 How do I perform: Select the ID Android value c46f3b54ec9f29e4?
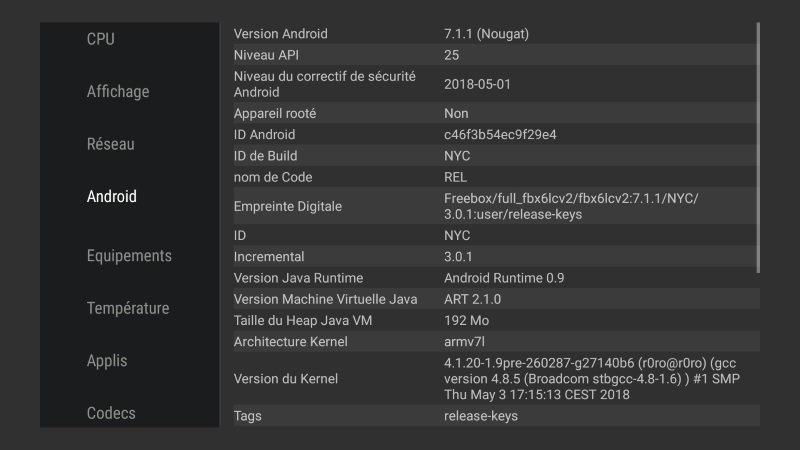click(x=500, y=135)
